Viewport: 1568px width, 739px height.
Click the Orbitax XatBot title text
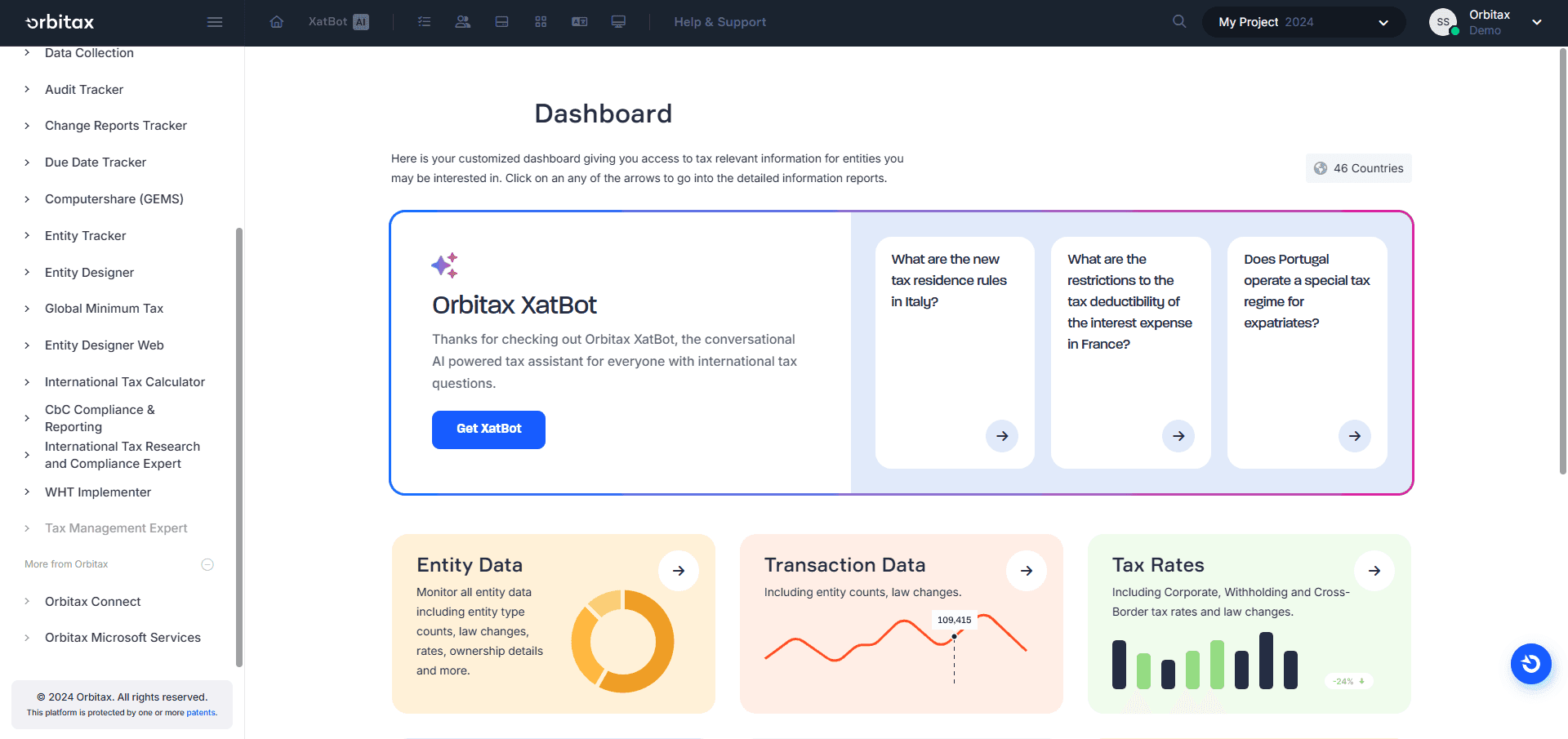[514, 305]
